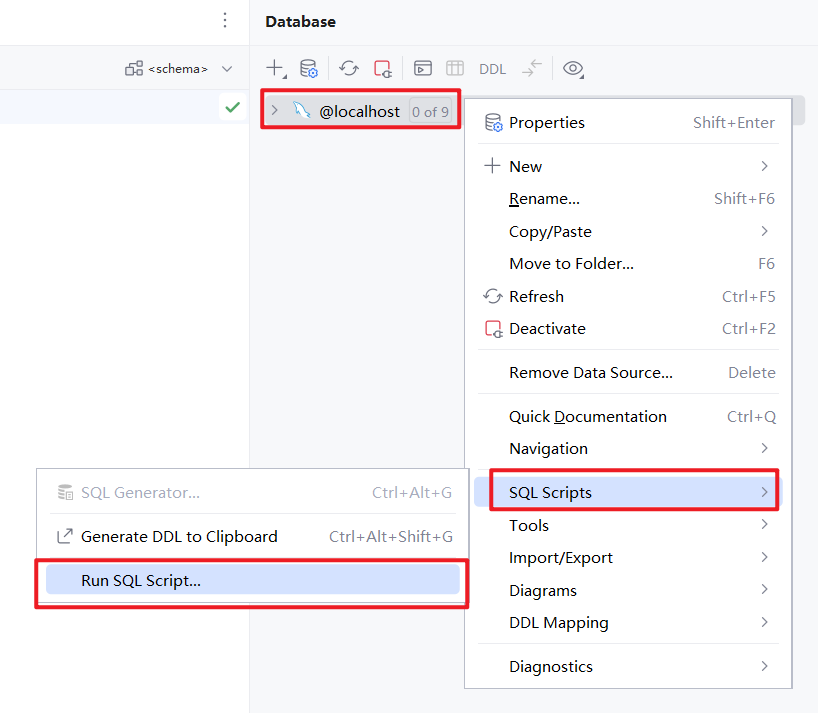Click Properties in the context menu
Screen dimensions: 818x713
pos(547,122)
